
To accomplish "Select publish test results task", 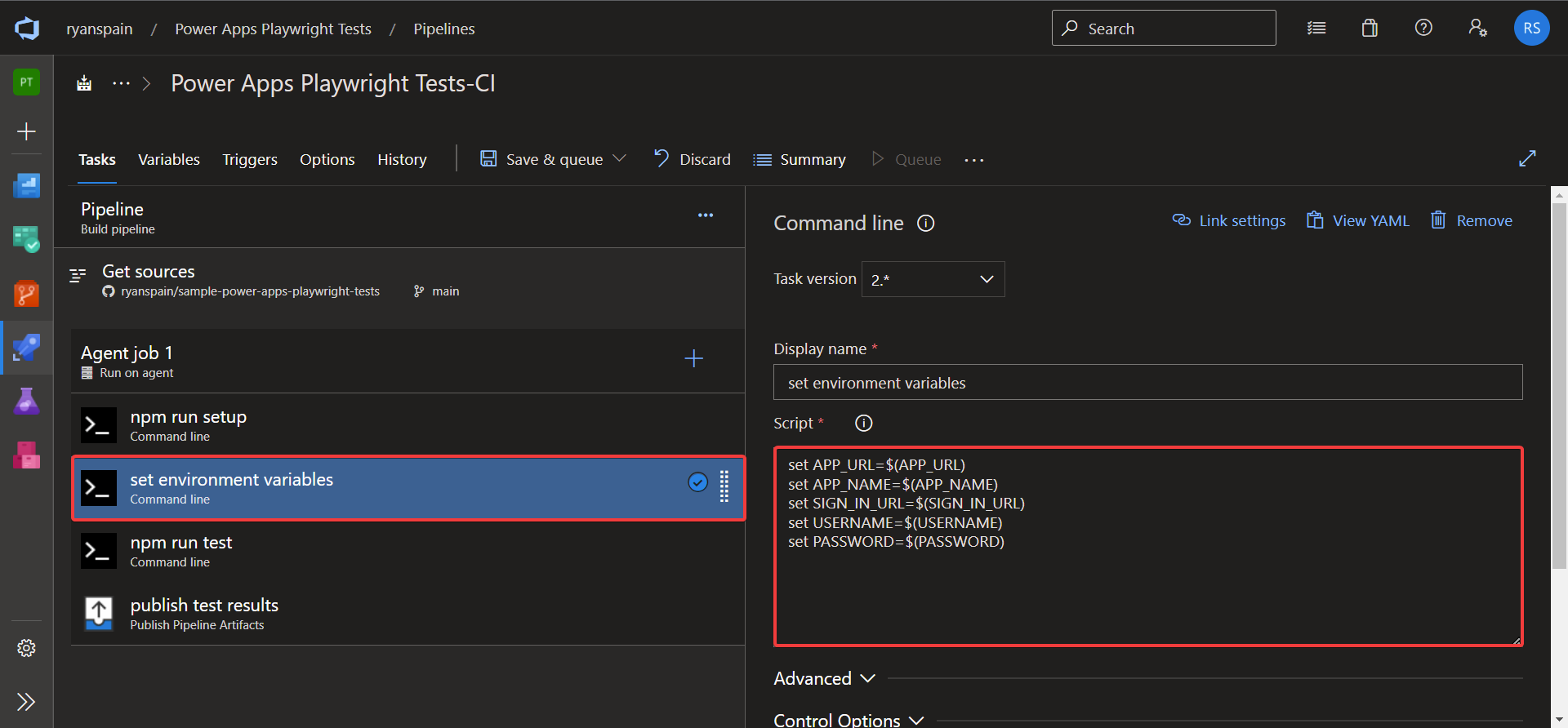I will tap(408, 614).
